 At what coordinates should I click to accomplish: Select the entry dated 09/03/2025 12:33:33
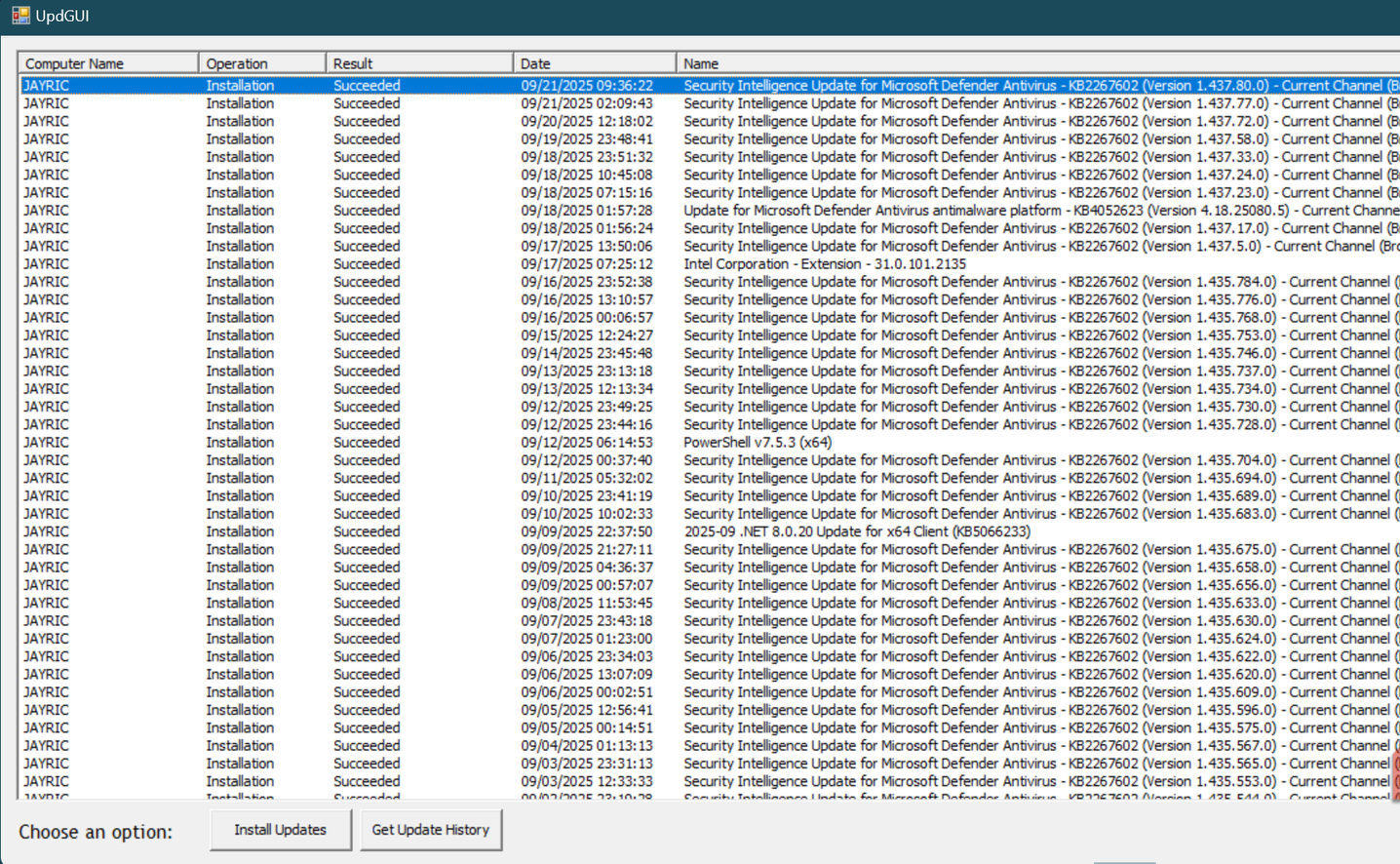586,781
